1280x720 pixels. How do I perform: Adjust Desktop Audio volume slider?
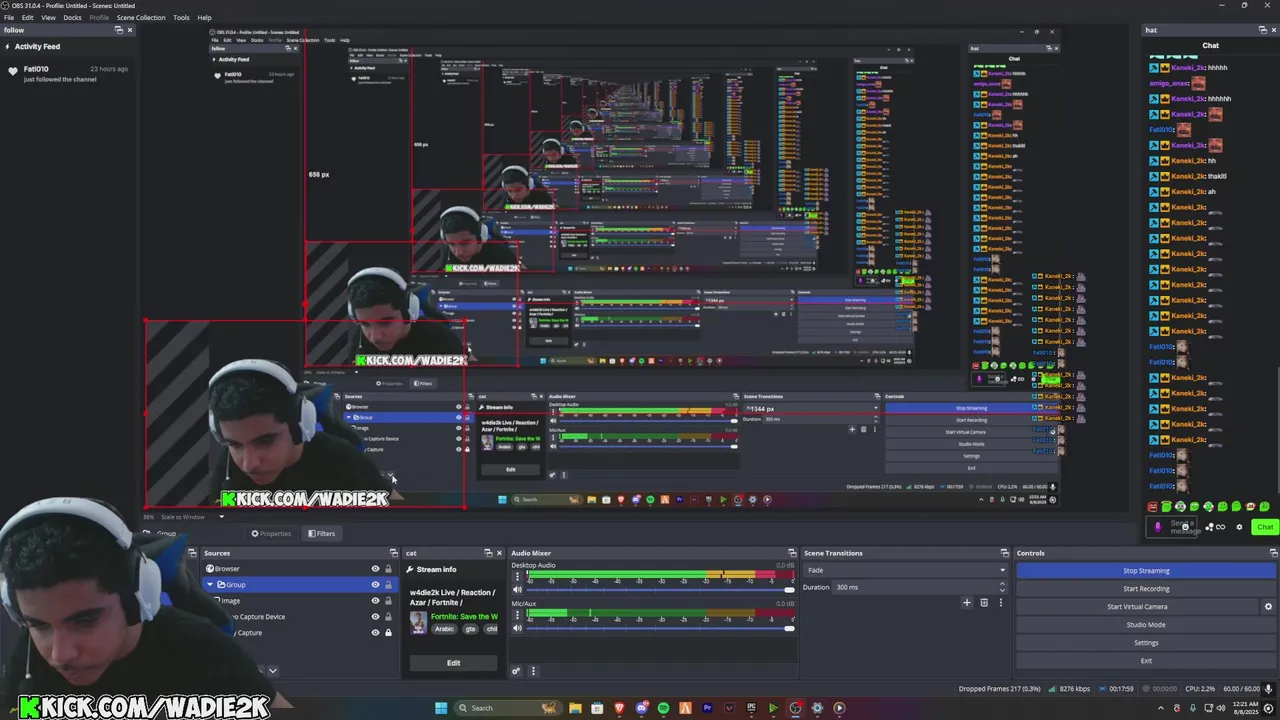point(660,590)
